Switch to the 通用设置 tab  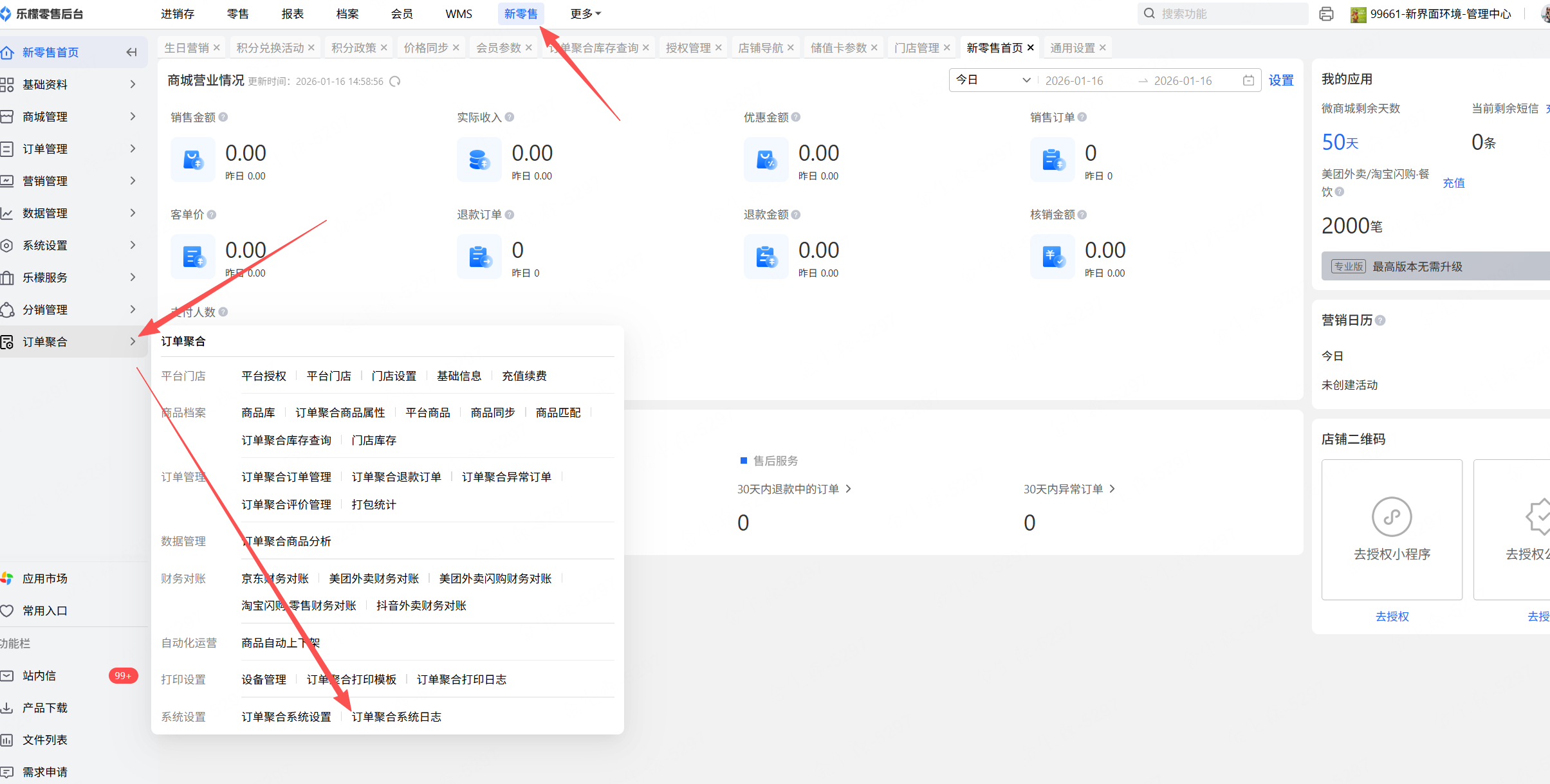tap(1072, 48)
